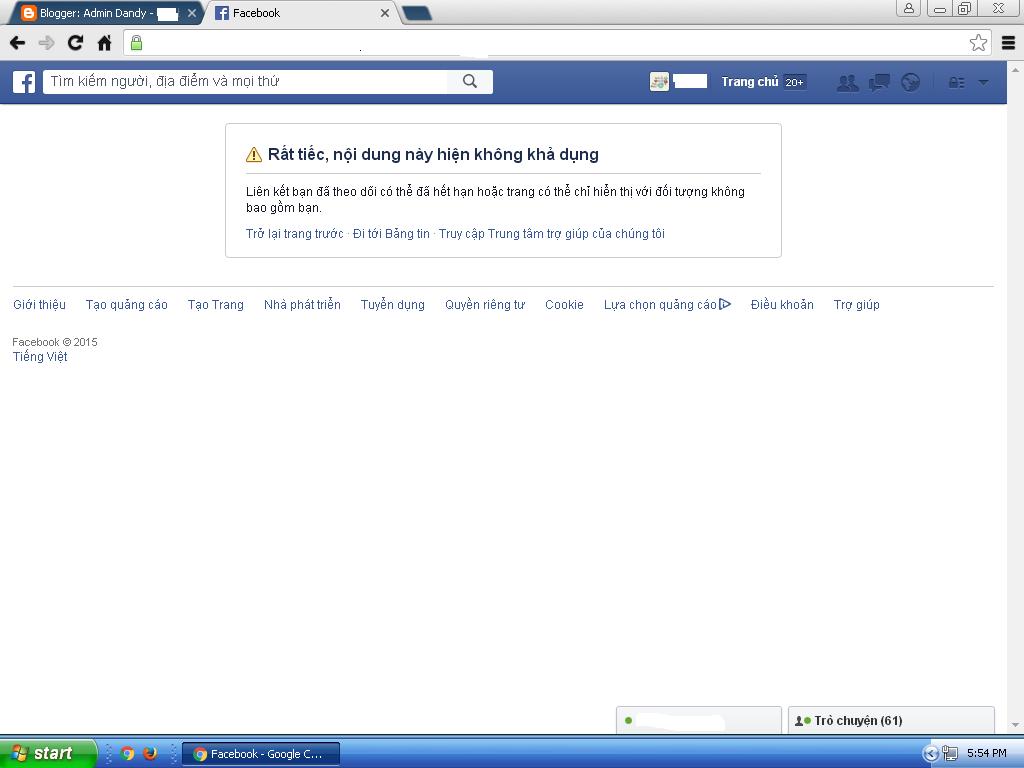
Task: Switch to the Blogger Admin Dandy tab
Action: (x=99, y=13)
